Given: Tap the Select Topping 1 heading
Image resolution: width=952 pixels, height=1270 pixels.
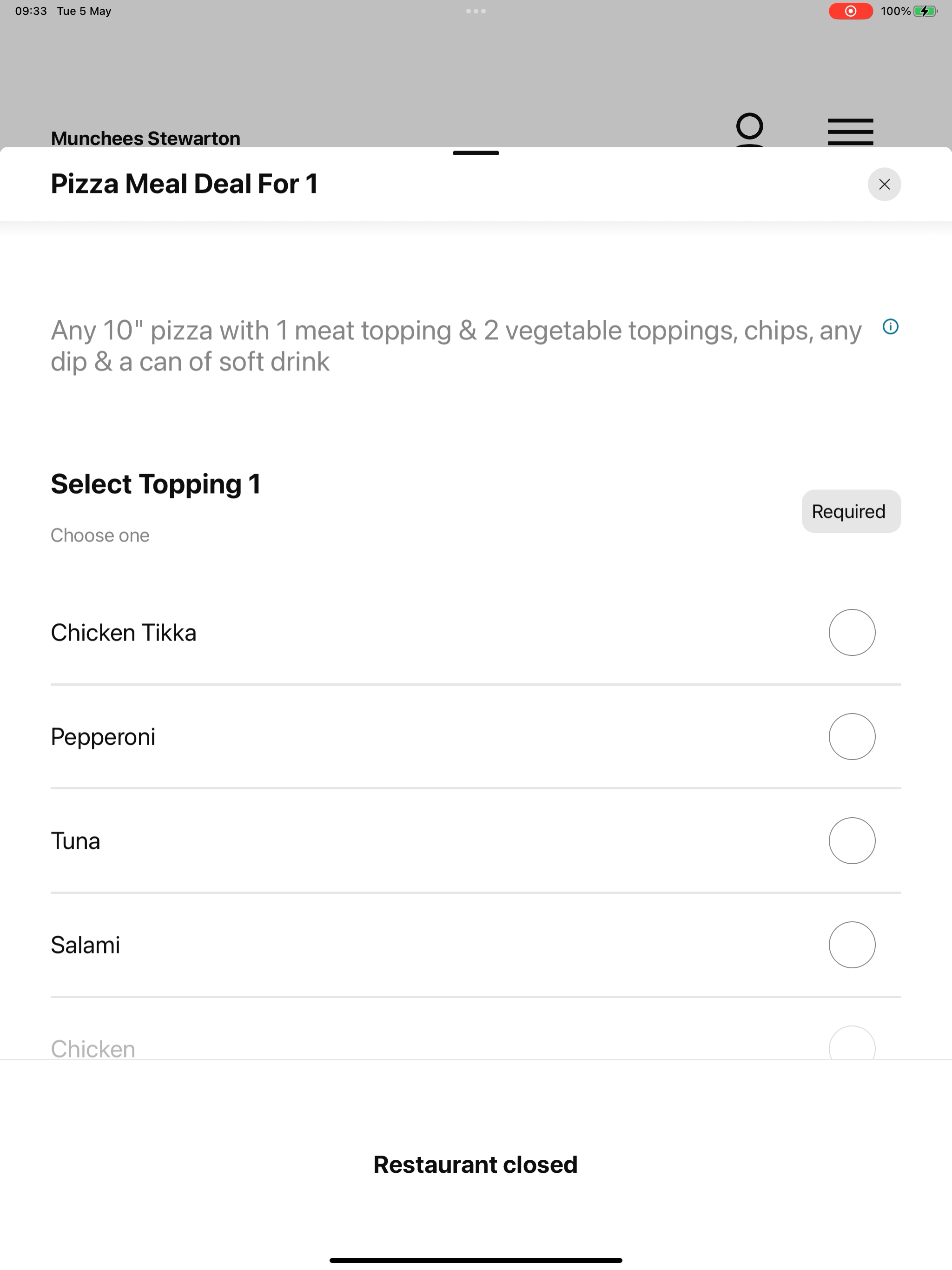Looking at the screenshot, I should tap(156, 484).
